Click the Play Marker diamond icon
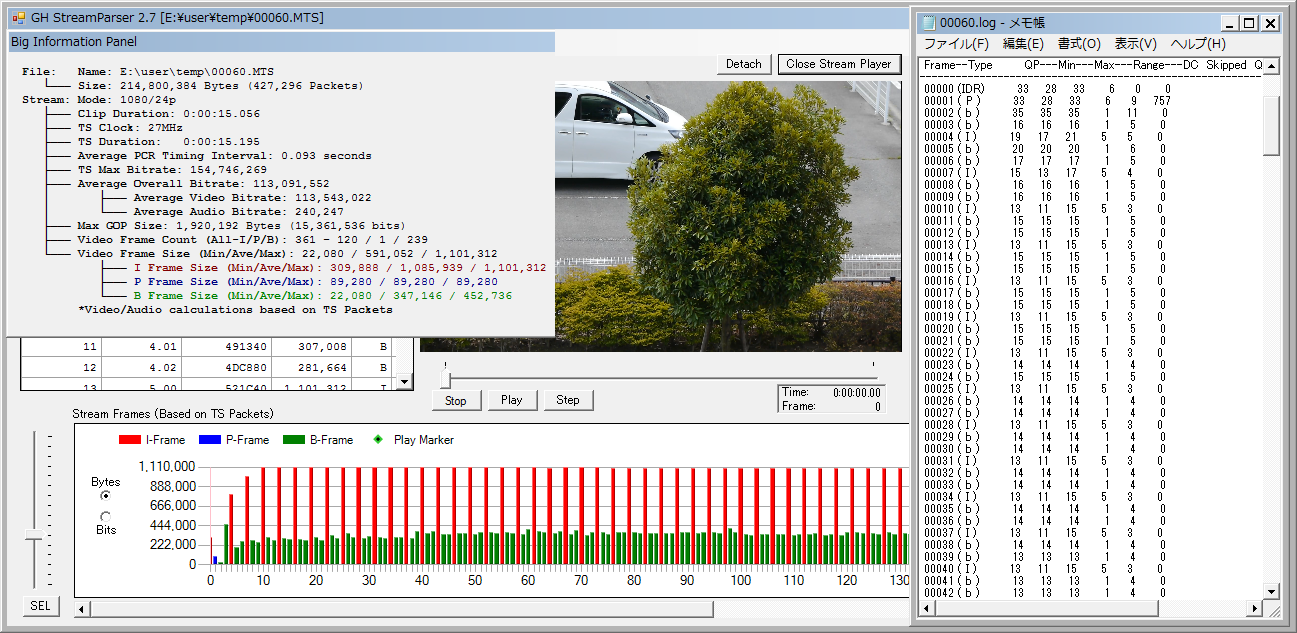 pos(377,440)
